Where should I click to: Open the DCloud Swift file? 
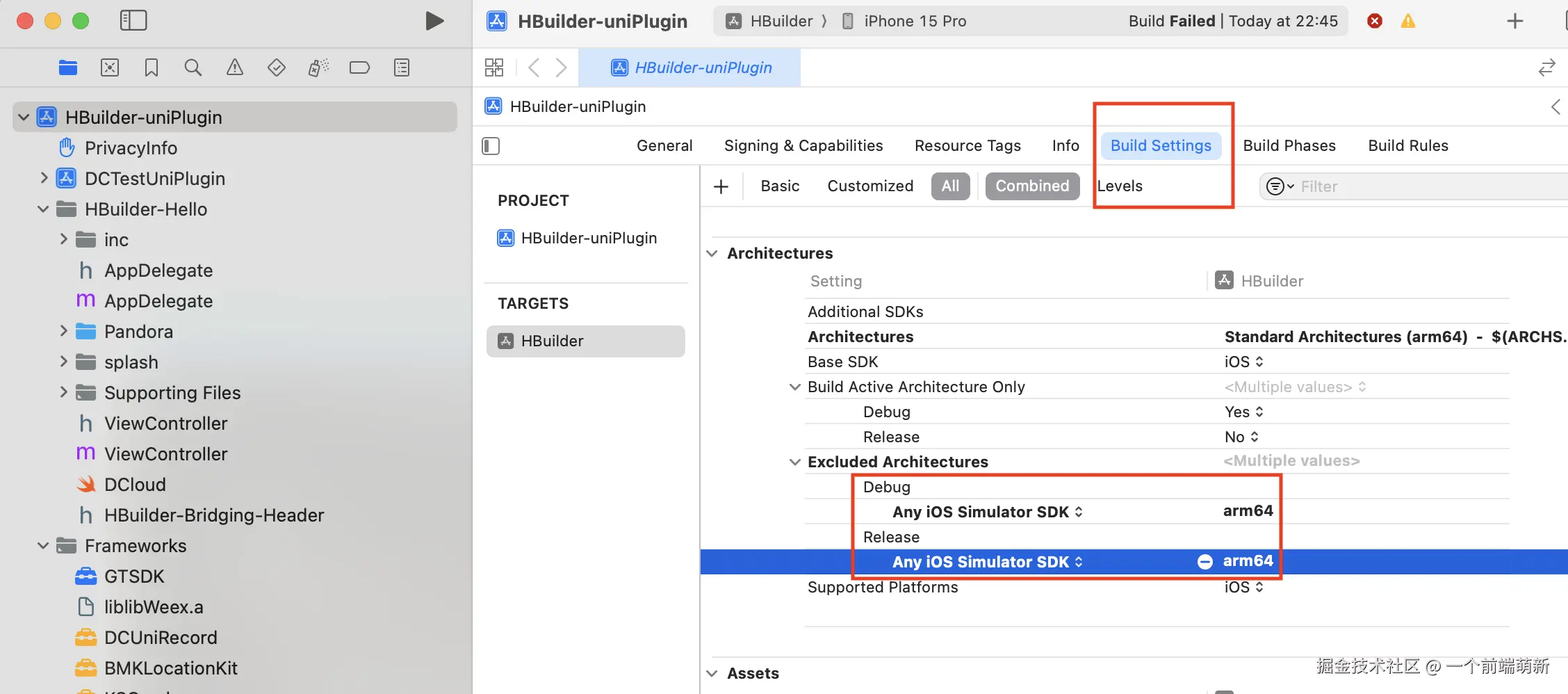(x=135, y=485)
